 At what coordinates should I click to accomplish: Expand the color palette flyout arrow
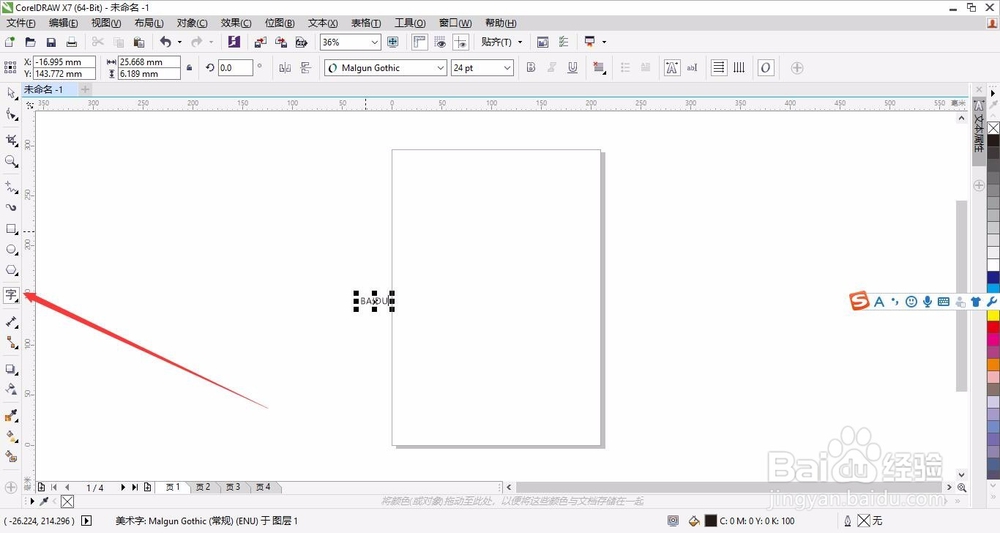pyautogui.click(x=992, y=93)
